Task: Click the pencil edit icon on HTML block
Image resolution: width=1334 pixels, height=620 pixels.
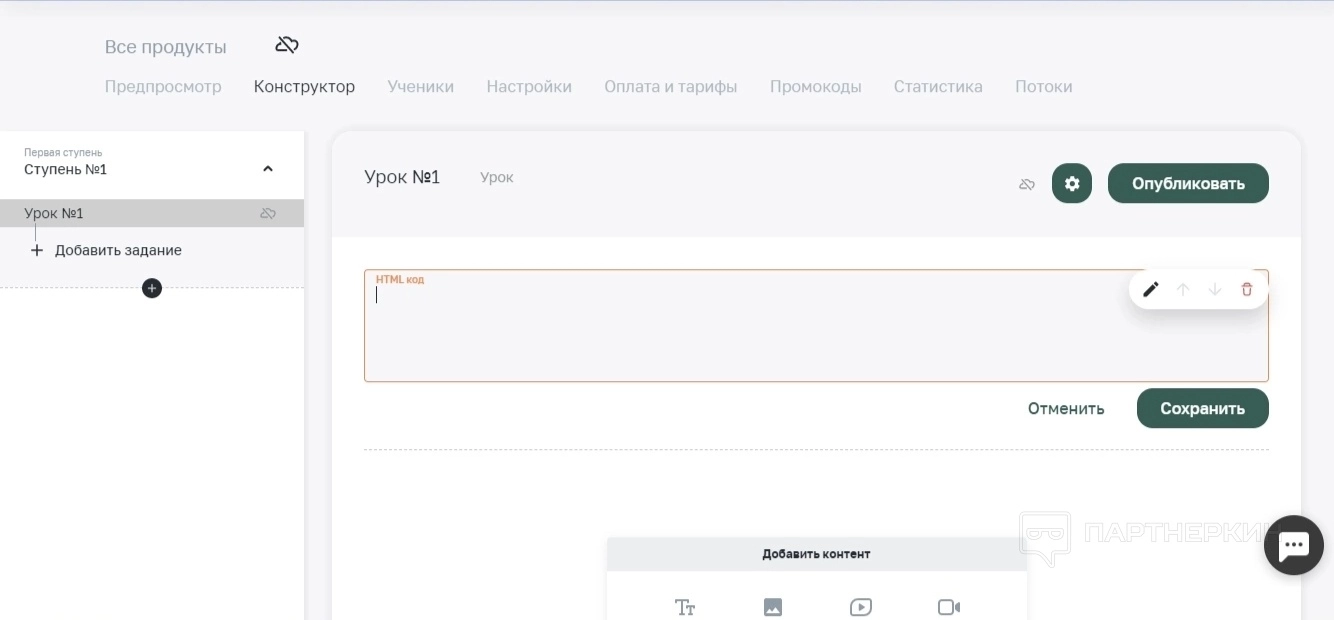Action: coord(1151,289)
